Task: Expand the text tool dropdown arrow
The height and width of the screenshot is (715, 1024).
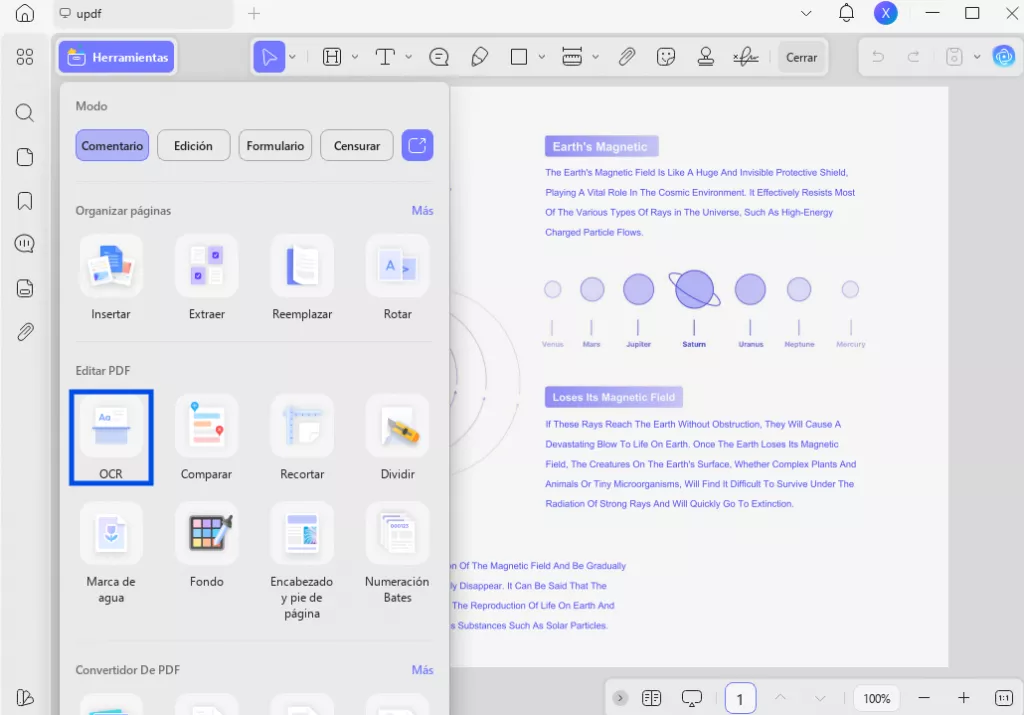Action: pyautogui.click(x=408, y=57)
